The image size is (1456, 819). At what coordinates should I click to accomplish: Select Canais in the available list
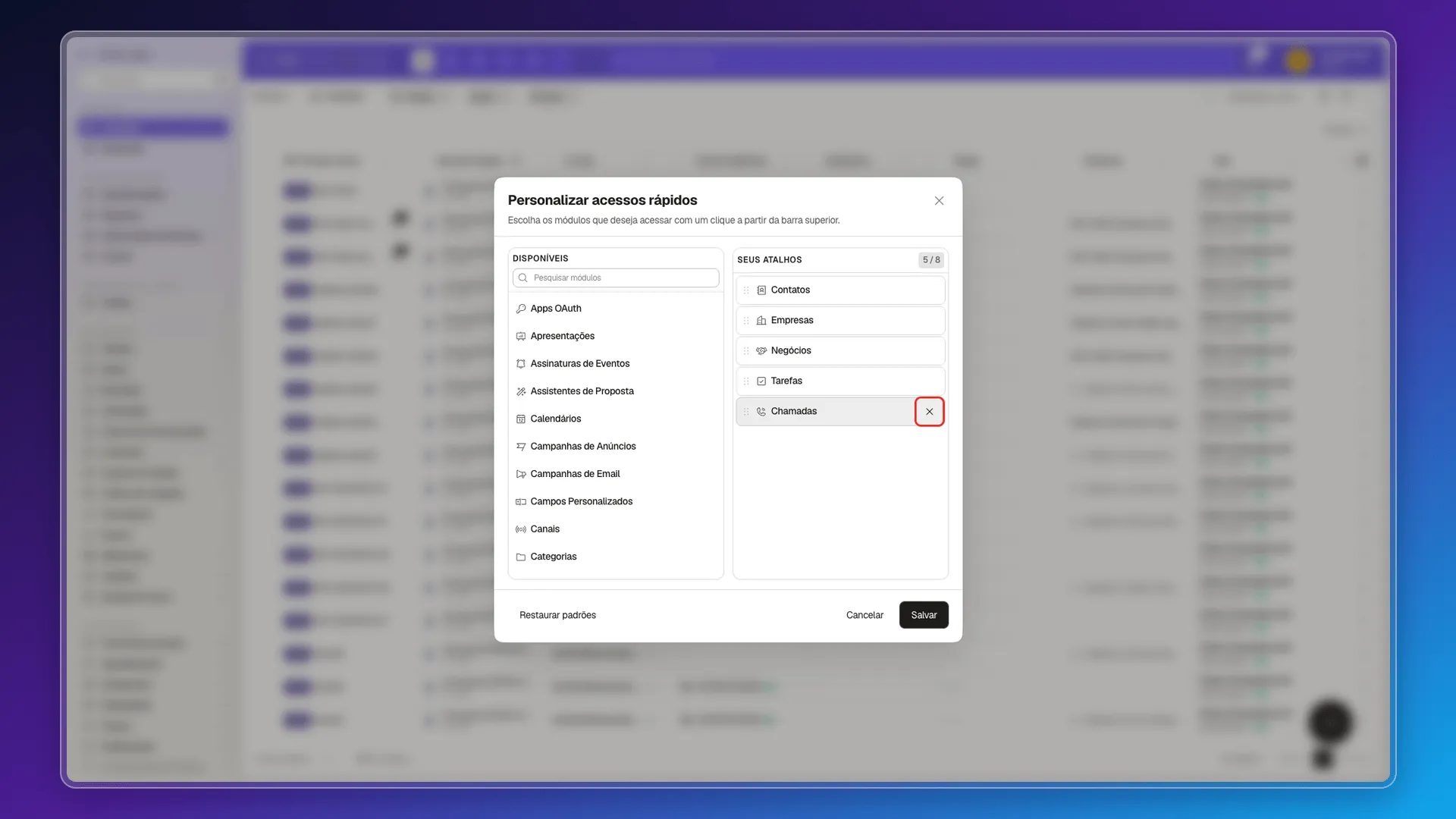[616, 529]
